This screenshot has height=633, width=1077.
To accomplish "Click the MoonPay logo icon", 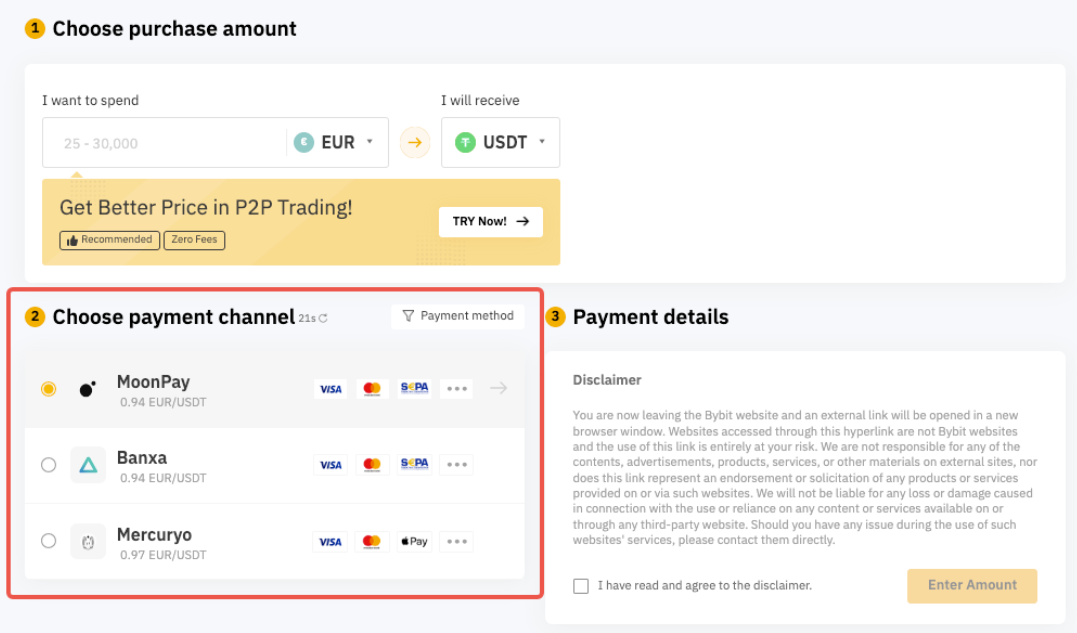I will coord(88,390).
